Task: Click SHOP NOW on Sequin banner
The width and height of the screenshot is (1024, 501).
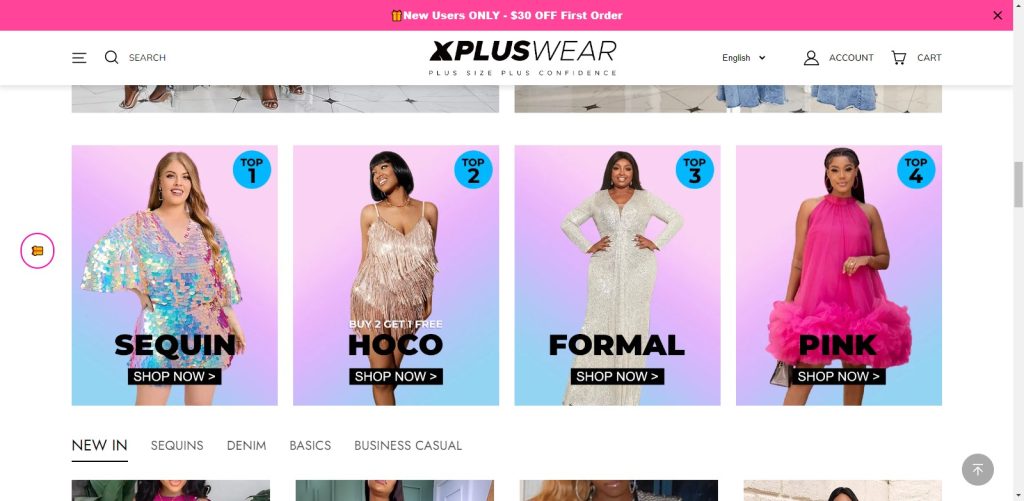Action: tap(174, 376)
